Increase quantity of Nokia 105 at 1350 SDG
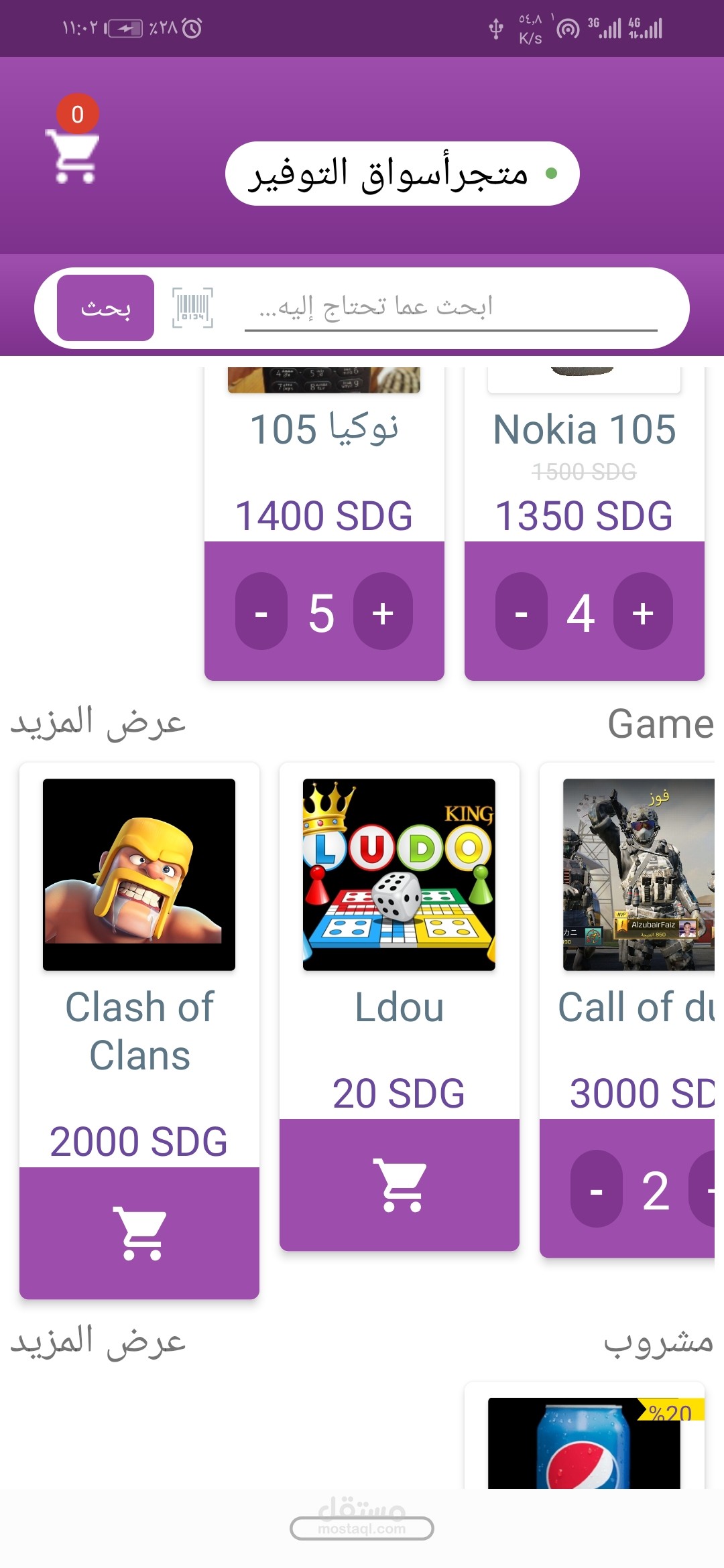Screen dimensions: 724x1568 click(x=643, y=611)
